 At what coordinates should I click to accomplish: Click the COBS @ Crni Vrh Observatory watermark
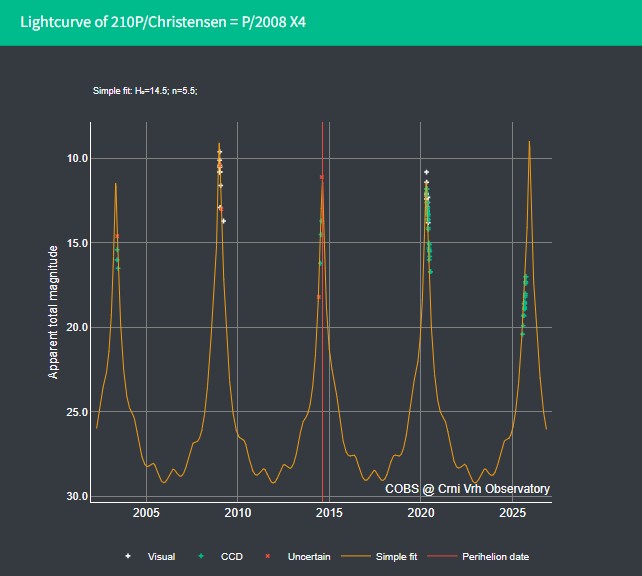tap(467, 489)
